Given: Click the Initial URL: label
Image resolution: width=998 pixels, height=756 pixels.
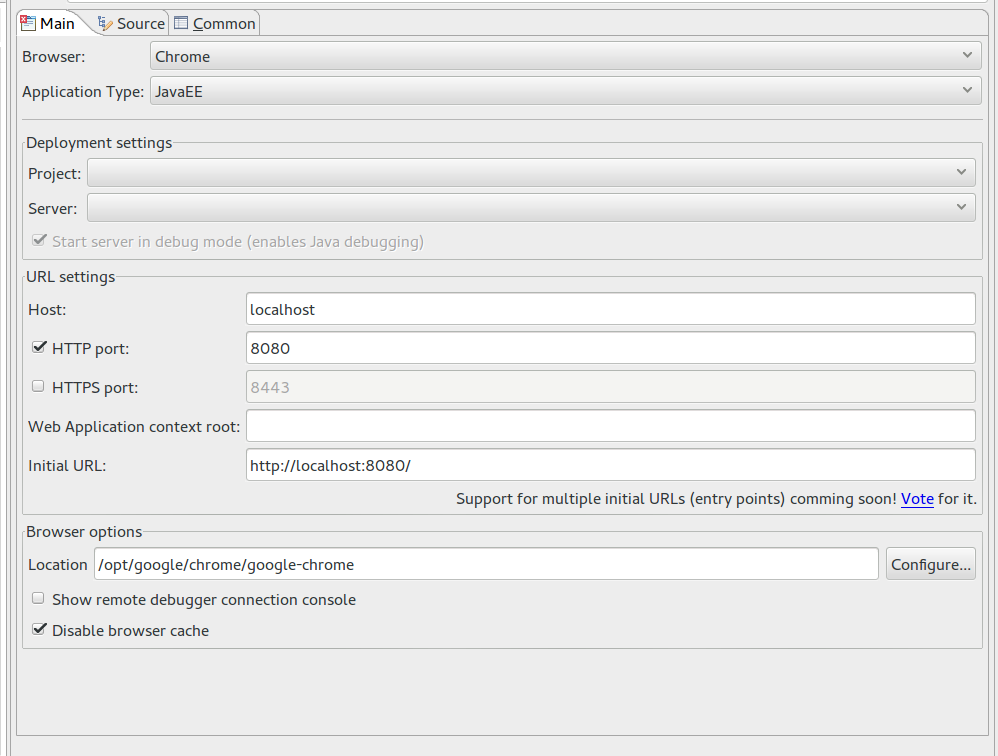Looking at the screenshot, I should click(x=67, y=466).
